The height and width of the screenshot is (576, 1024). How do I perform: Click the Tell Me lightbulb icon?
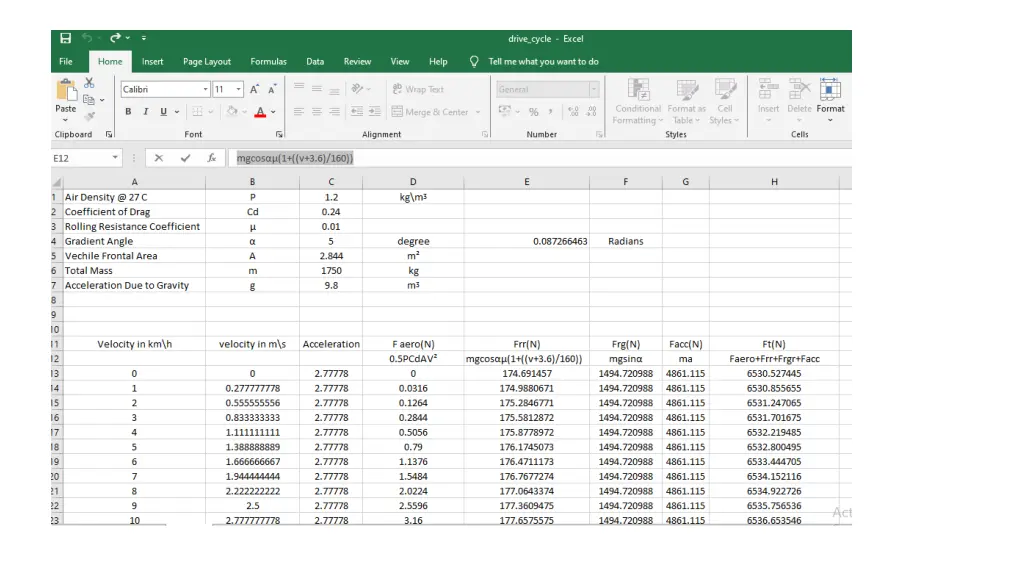[474, 61]
